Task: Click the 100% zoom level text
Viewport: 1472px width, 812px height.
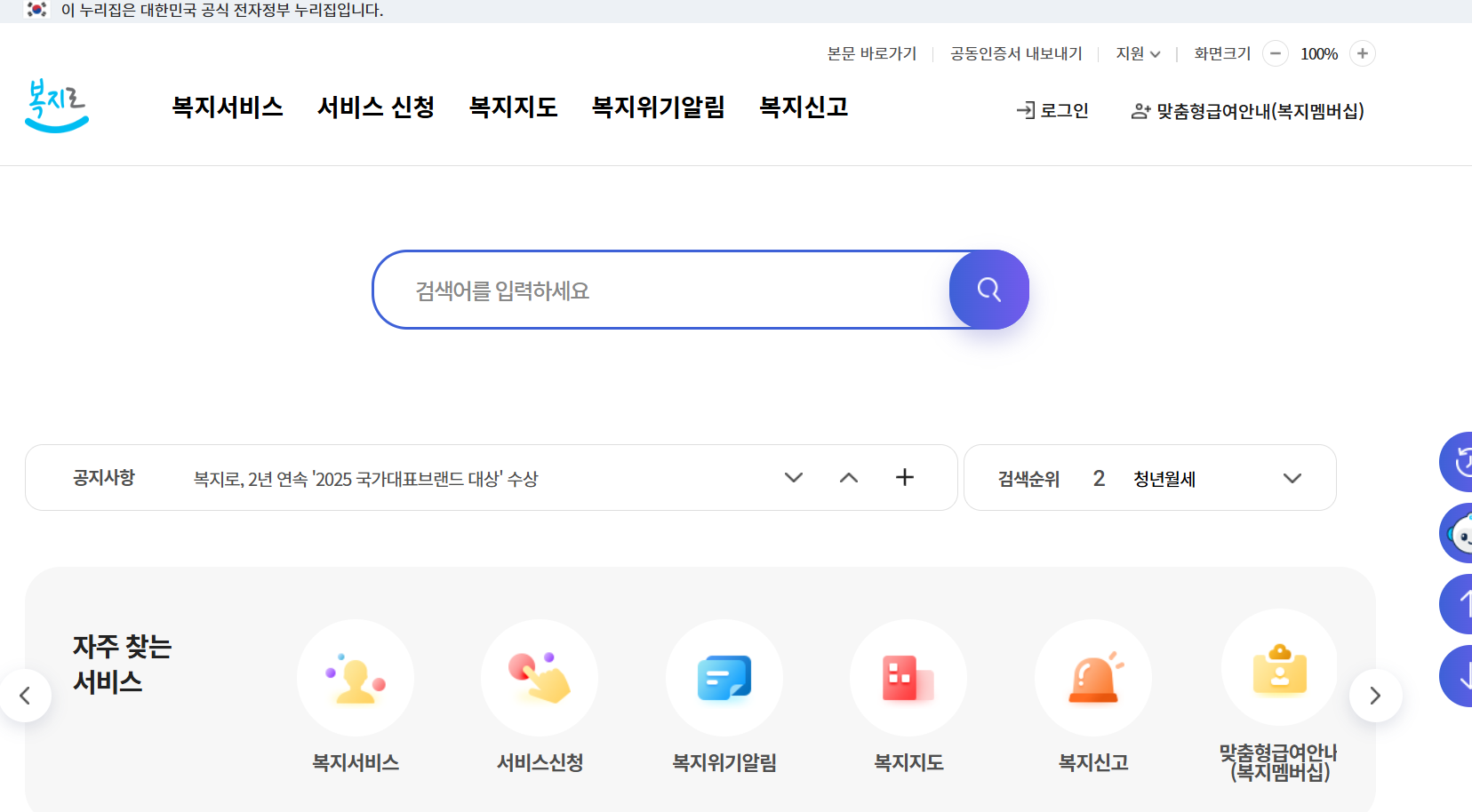Action: pyautogui.click(x=1319, y=54)
